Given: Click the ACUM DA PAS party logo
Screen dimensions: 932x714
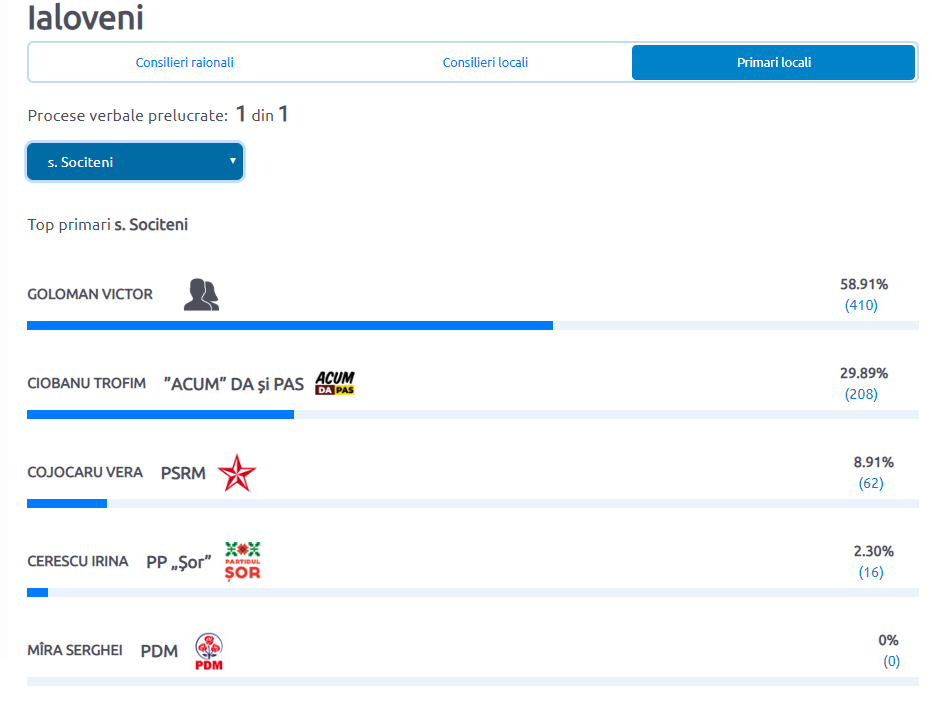Looking at the screenshot, I should tap(335, 383).
